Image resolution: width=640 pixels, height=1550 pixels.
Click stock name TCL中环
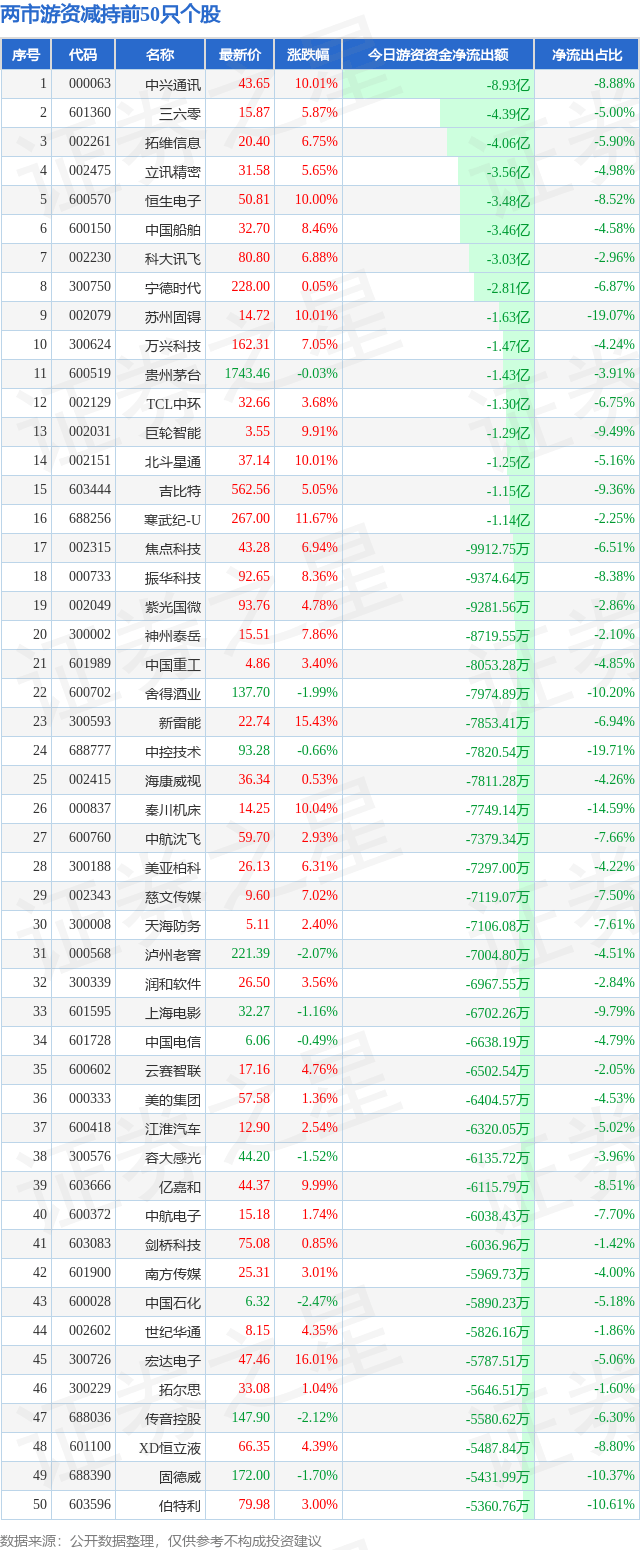point(174,403)
